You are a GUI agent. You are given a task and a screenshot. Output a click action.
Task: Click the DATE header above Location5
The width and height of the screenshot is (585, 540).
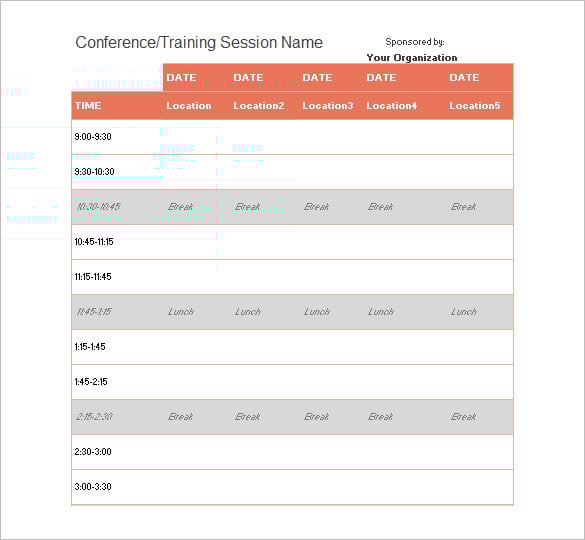click(464, 78)
